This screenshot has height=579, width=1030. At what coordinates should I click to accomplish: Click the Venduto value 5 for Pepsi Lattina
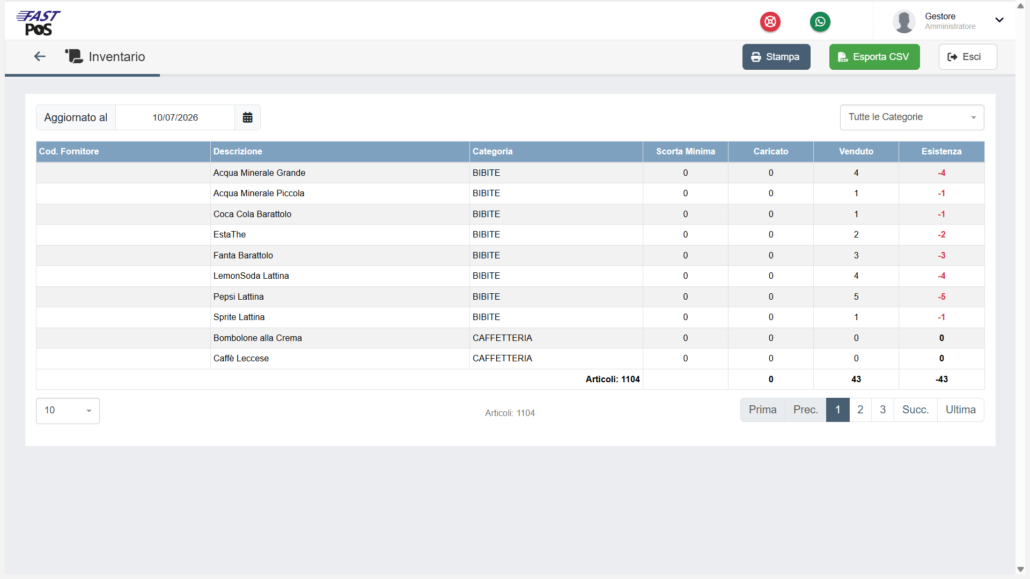pos(856,297)
